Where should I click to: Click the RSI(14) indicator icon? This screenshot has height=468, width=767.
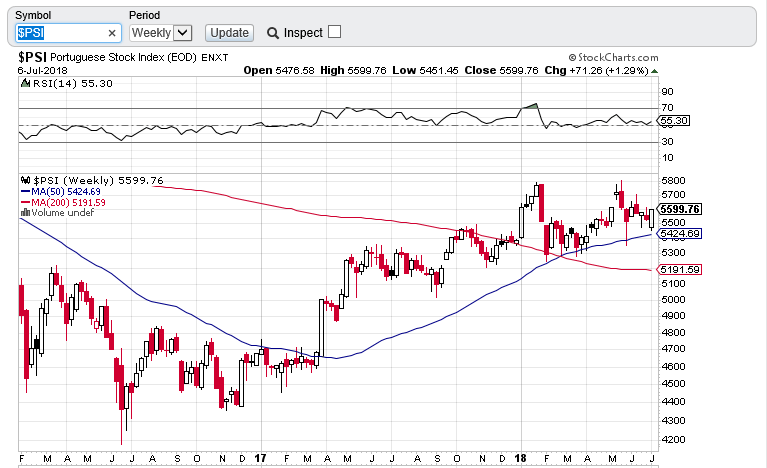[x=25, y=83]
